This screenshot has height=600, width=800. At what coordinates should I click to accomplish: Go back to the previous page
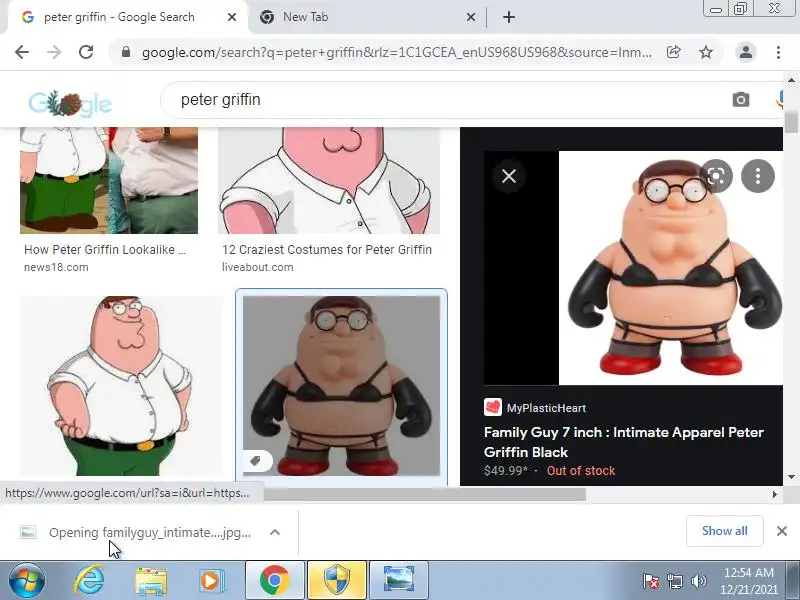click(22, 52)
